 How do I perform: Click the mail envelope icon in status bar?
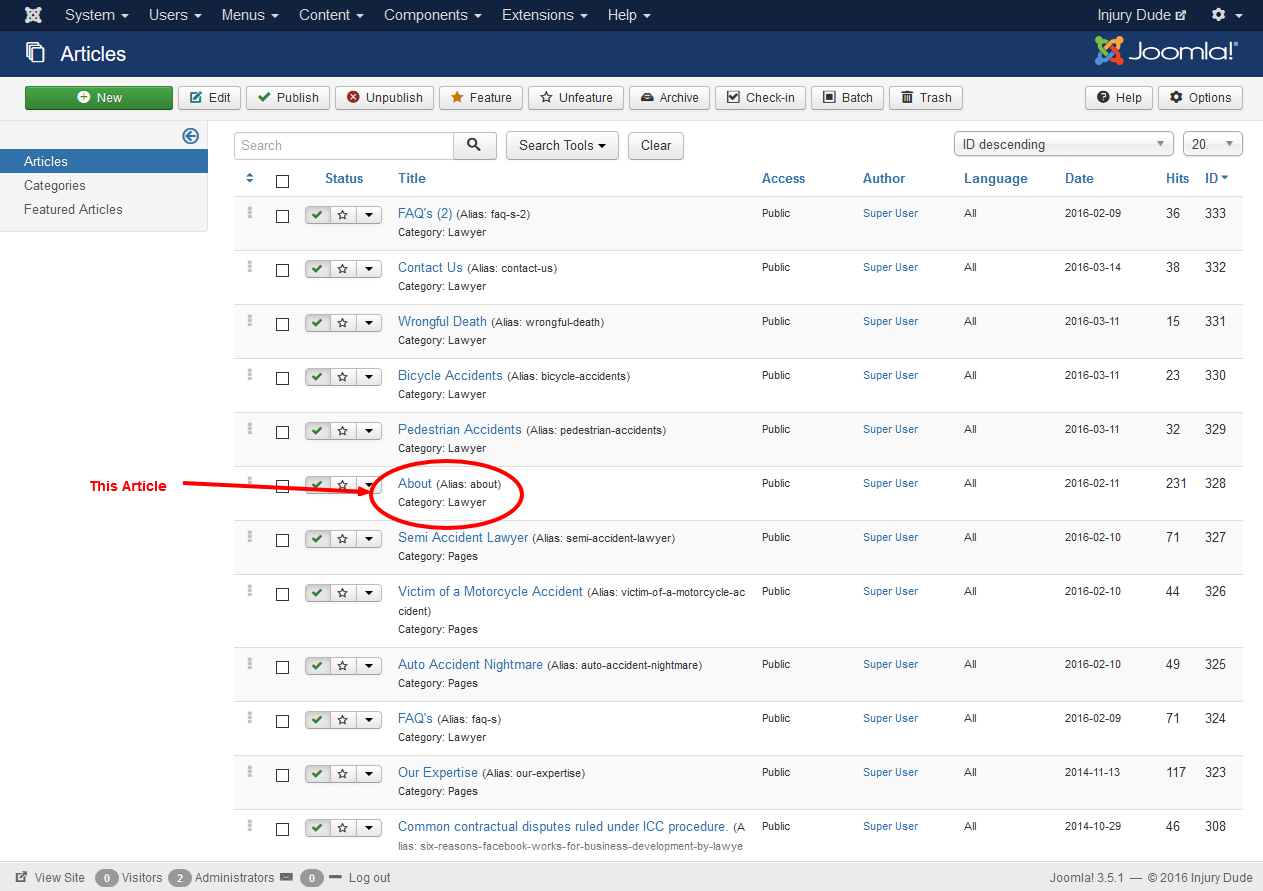point(287,877)
